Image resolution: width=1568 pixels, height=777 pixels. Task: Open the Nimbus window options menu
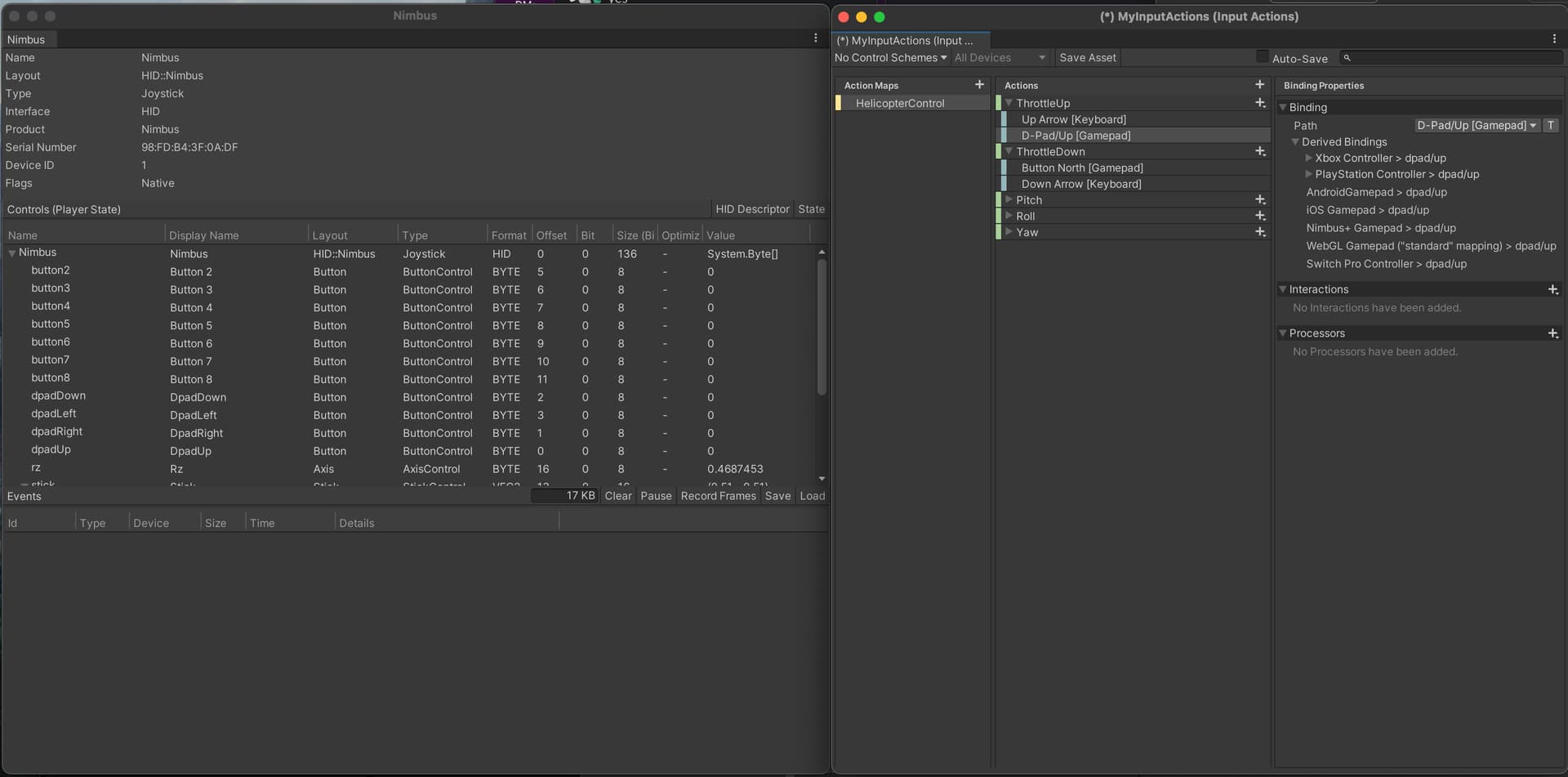coord(814,38)
